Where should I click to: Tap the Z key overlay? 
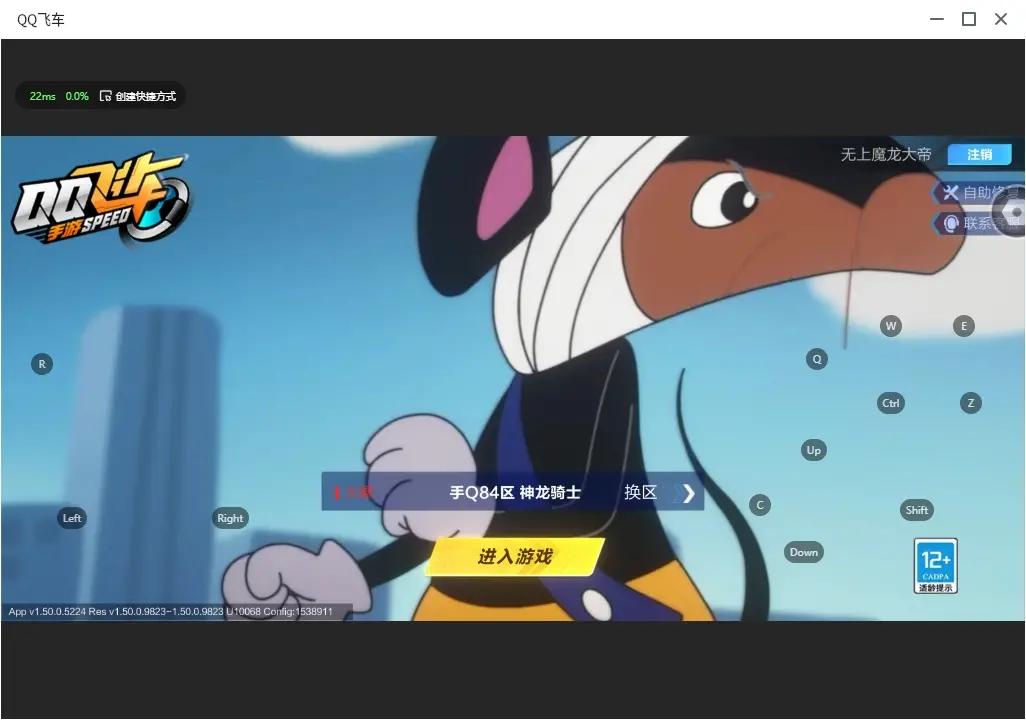(971, 403)
